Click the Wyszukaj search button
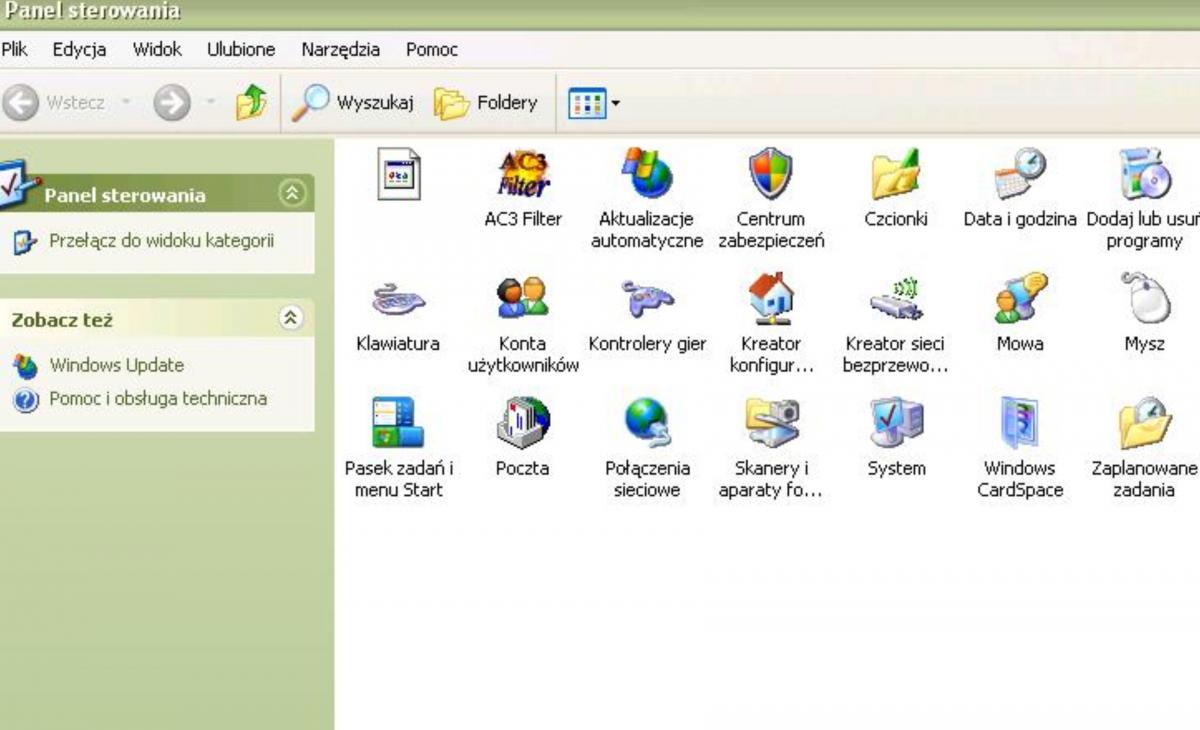Image resolution: width=1200 pixels, height=730 pixels. [352, 102]
